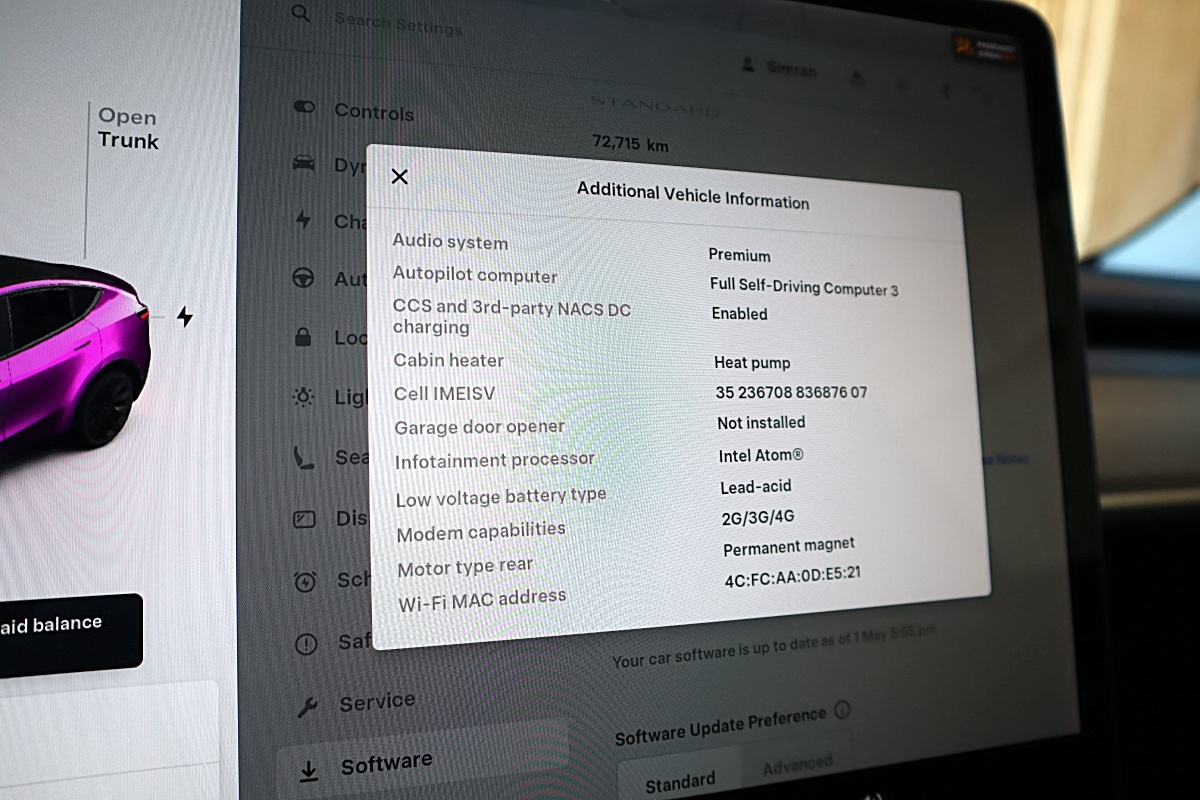Screen dimensions: 1200x800
Task: Select the Dynamics car icon
Action: coord(303,163)
